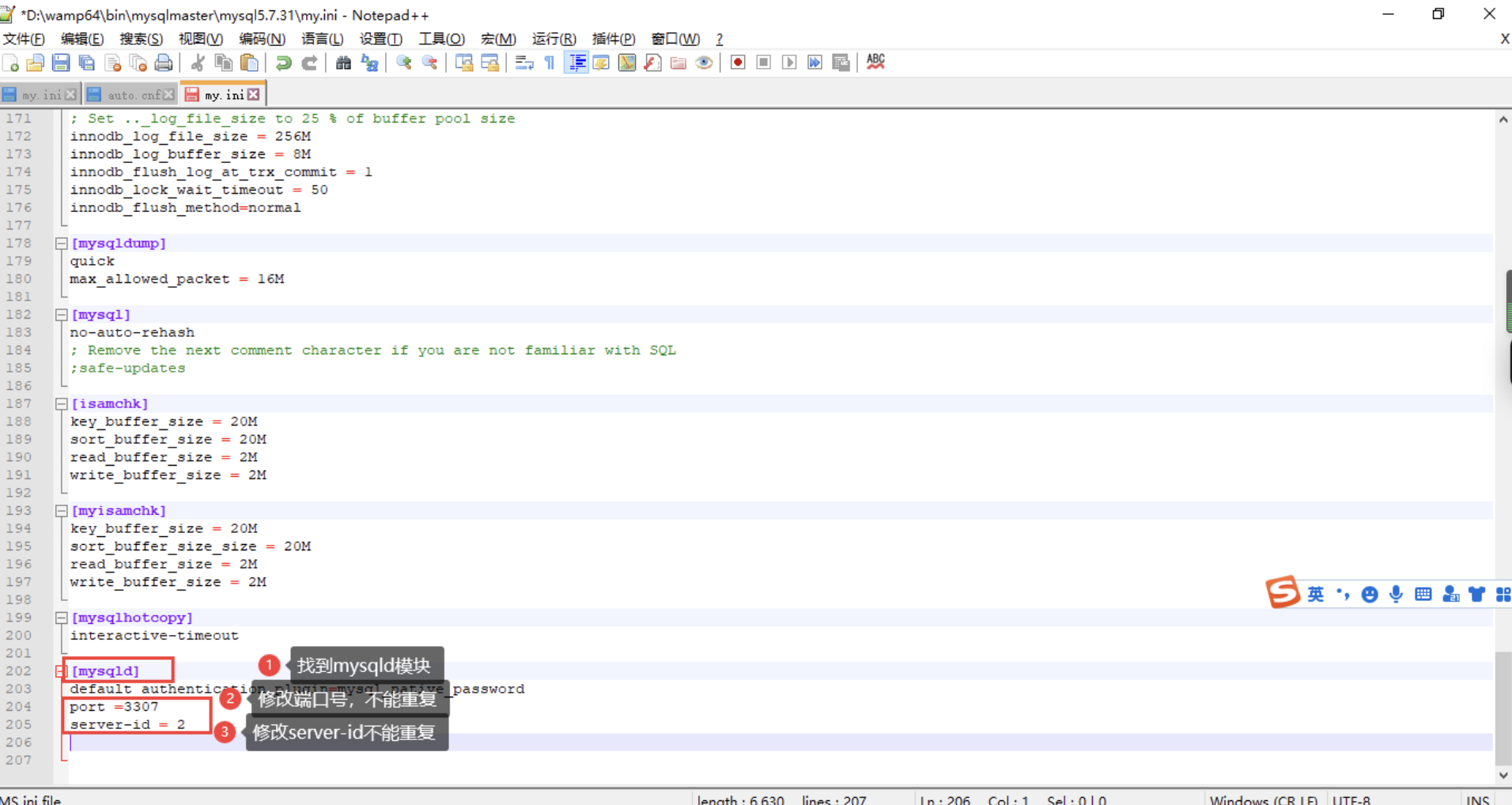Image resolution: width=1512 pixels, height=805 pixels.
Task: Click the Open file toolbar icon
Action: (36, 62)
